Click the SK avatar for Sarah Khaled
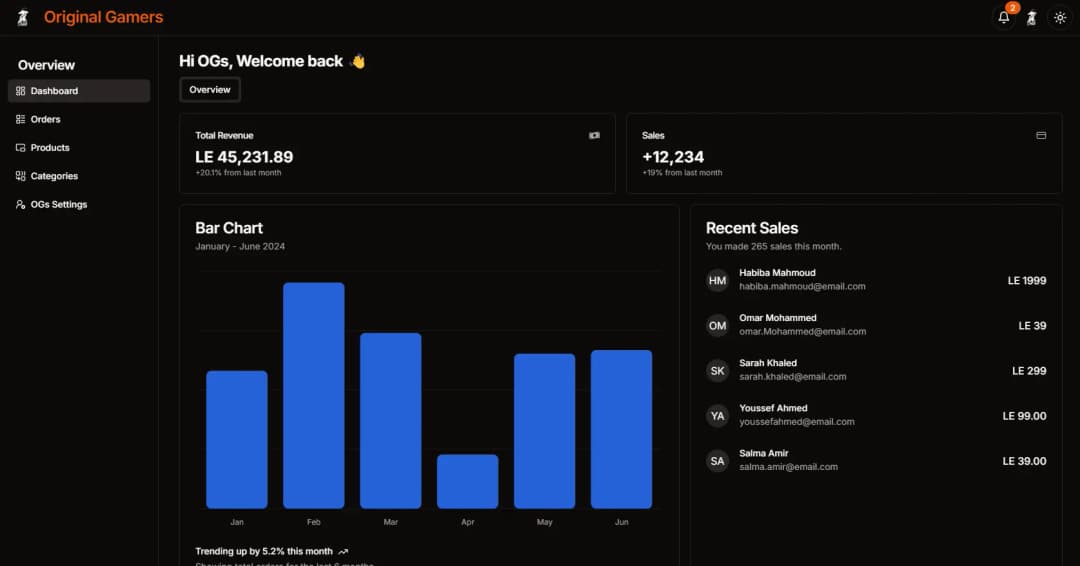The image size is (1080, 566). tap(717, 370)
